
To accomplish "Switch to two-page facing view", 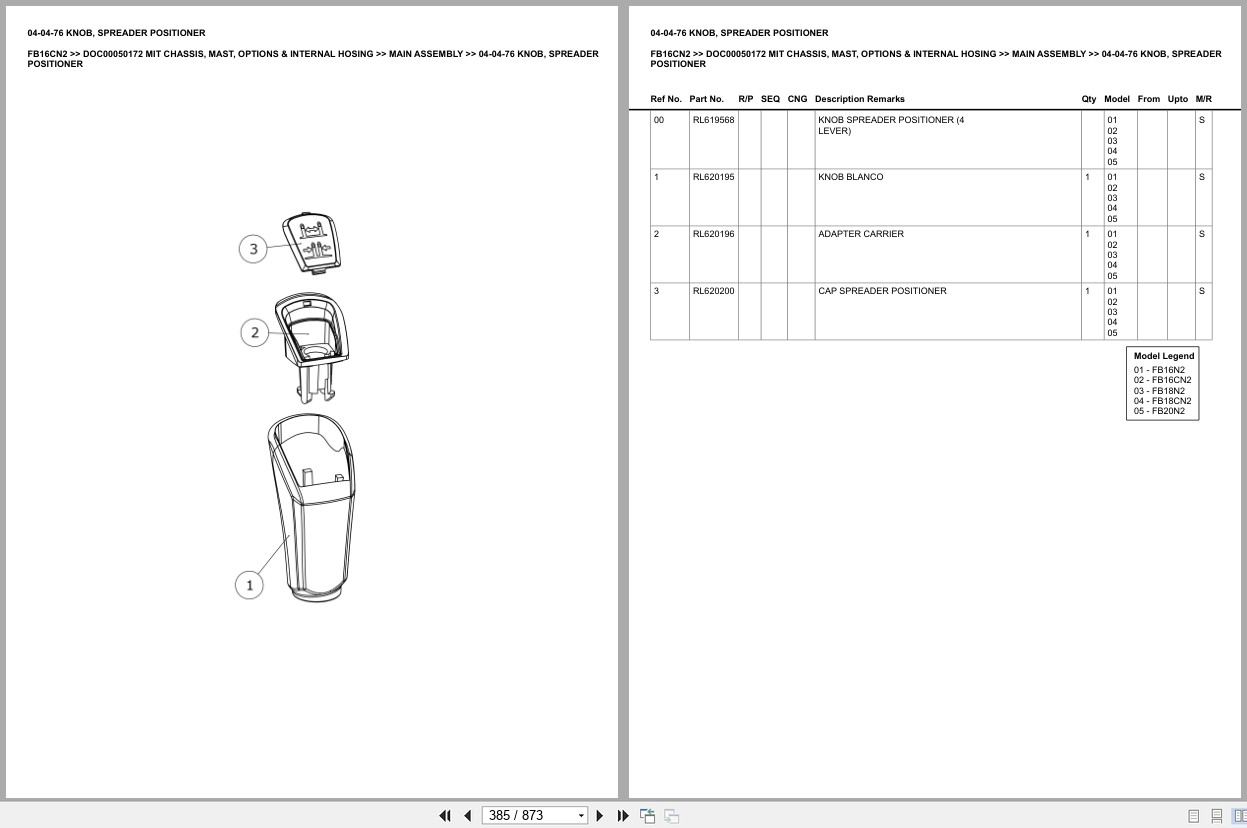I will 1239,816.
